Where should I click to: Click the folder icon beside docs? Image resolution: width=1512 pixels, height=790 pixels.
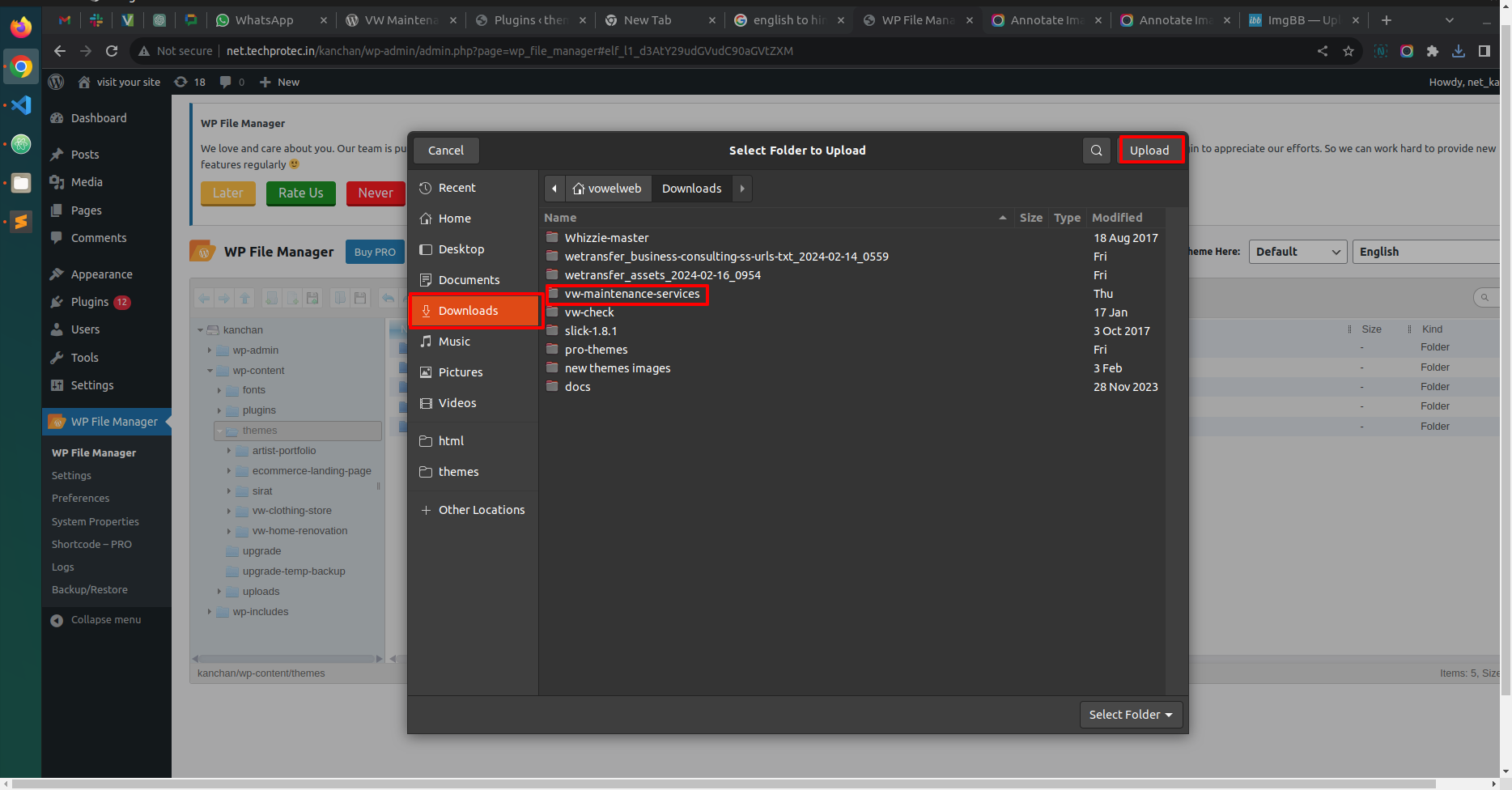pyautogui.click(x=553, y=387)
